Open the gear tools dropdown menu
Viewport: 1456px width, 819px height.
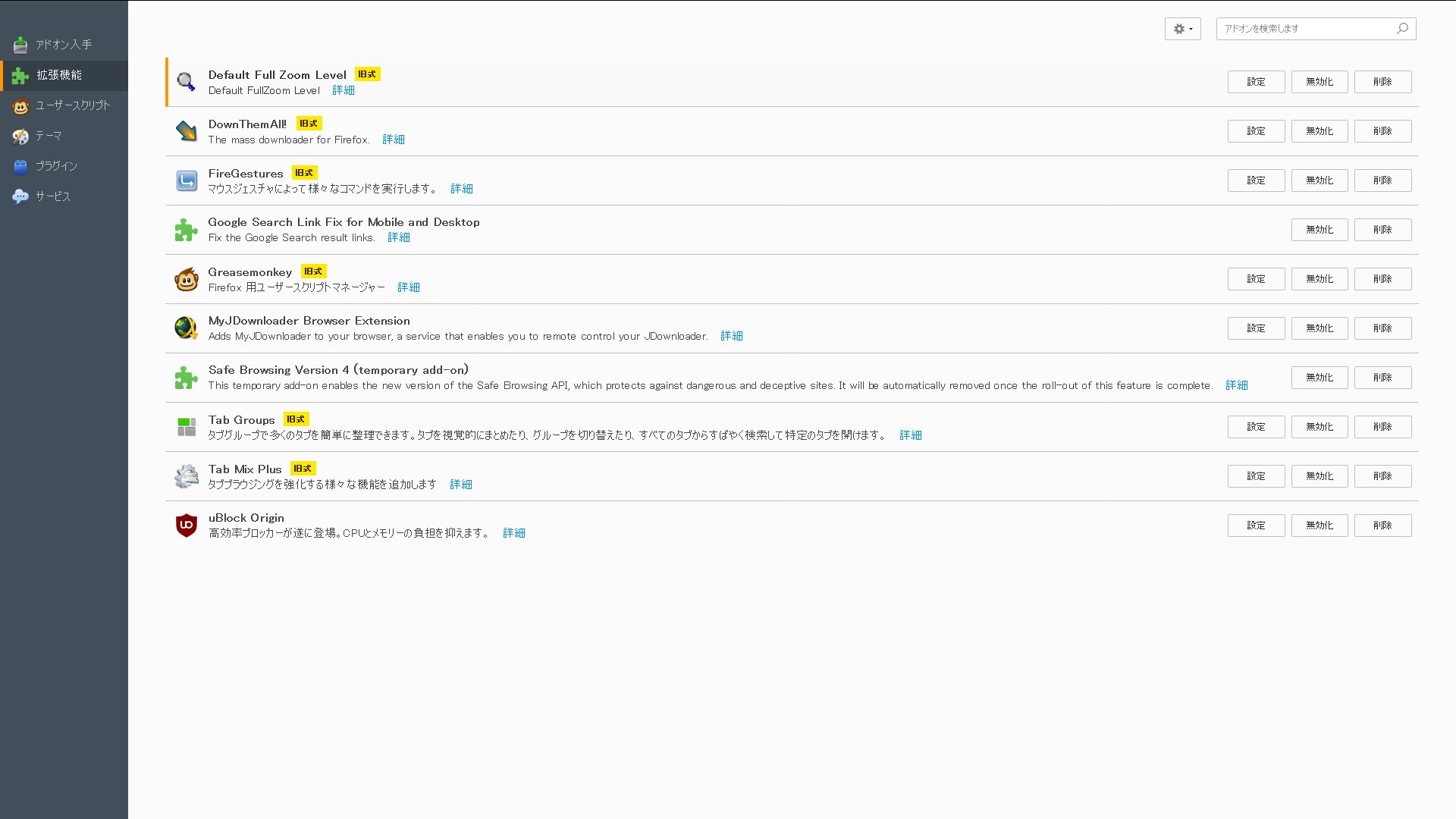point(1182,29)
